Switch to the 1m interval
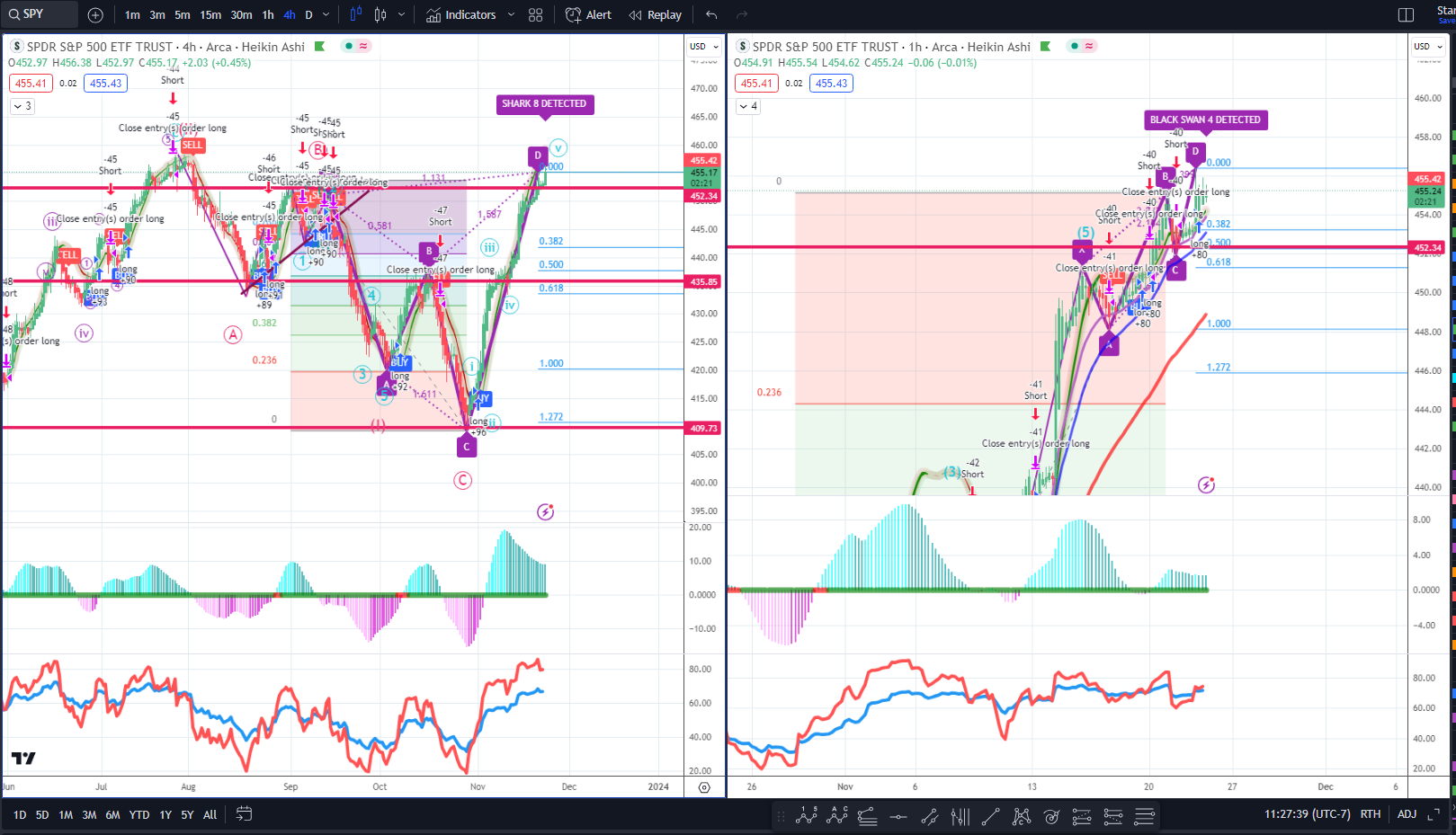The height and width of the screenshot is (835, 1456). tap(132, 15)
